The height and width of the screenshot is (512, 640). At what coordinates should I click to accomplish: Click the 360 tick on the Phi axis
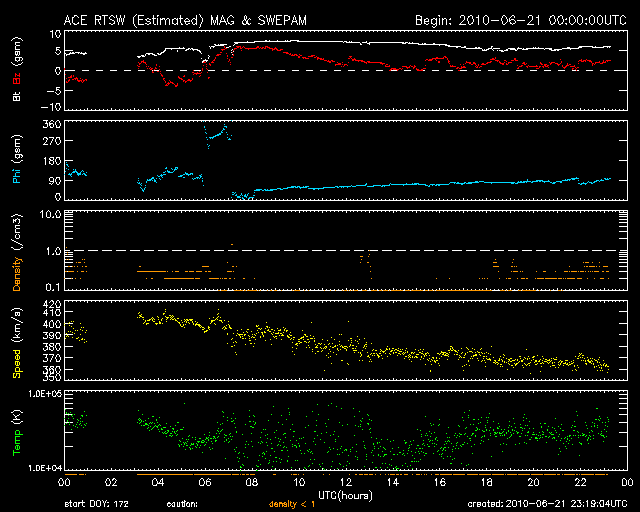click(x=52, y=124)
